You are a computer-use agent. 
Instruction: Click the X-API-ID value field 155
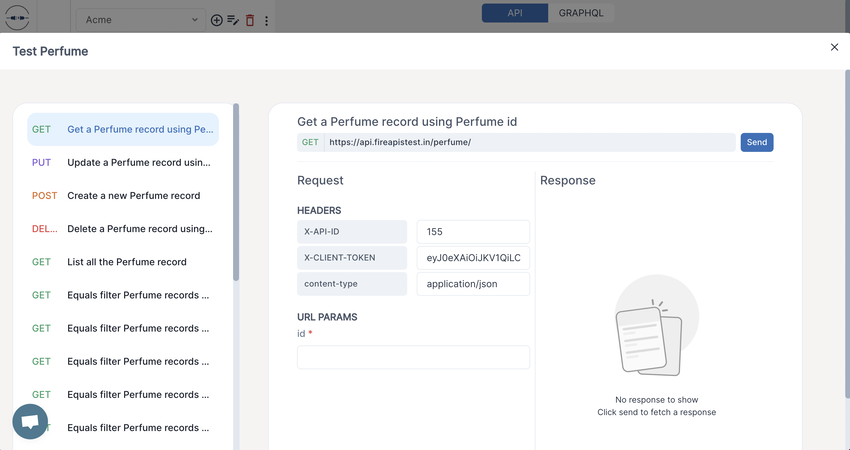473,232
